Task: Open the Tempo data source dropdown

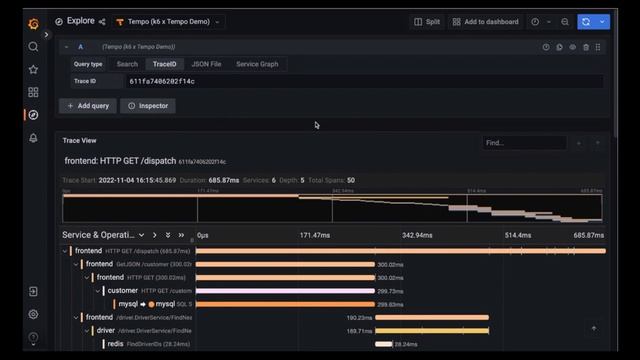Action: point(168,22)
